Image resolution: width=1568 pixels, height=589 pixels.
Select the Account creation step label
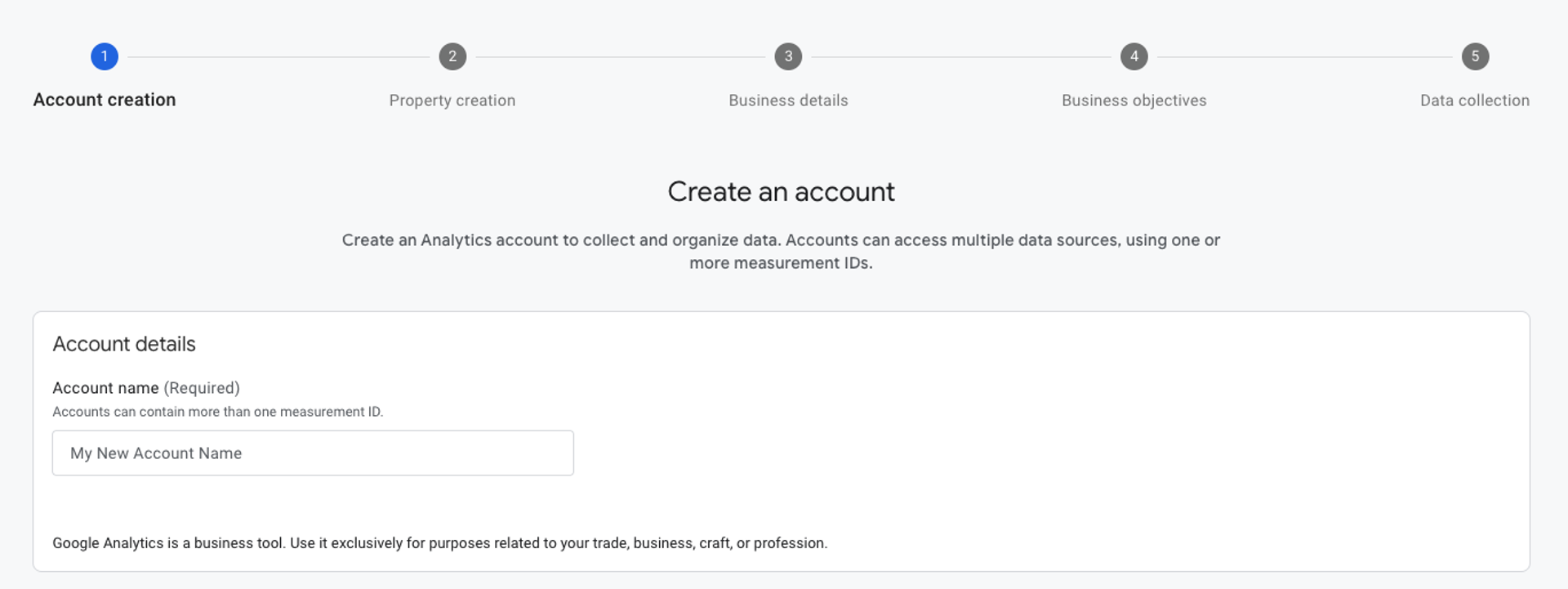click(x=105, y=100)
